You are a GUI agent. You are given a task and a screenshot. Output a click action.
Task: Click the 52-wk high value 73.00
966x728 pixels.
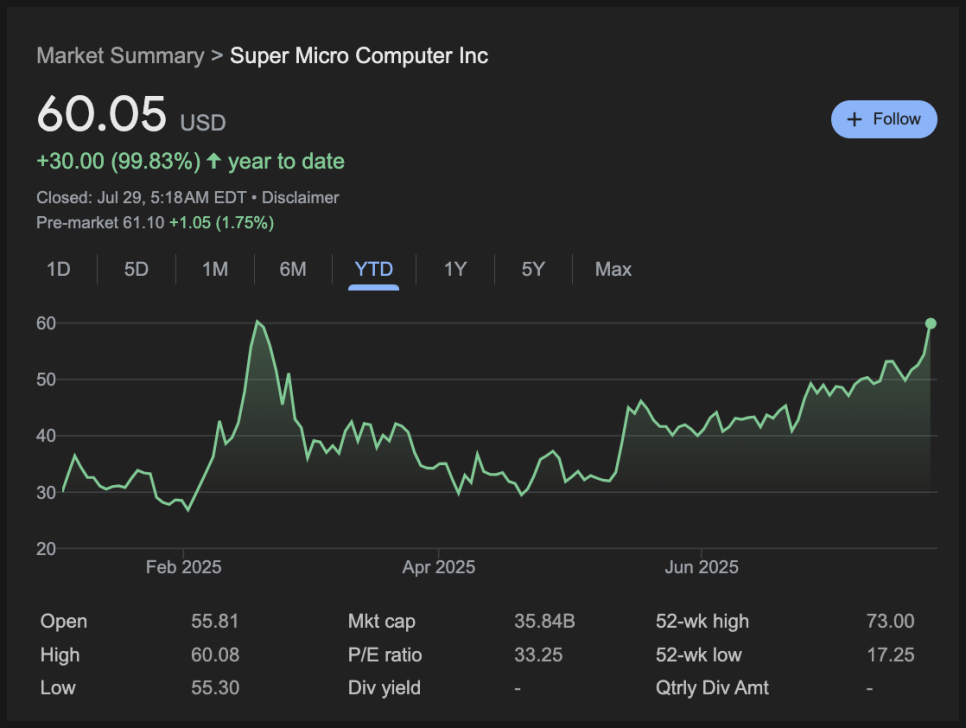[x=890, y=621]
